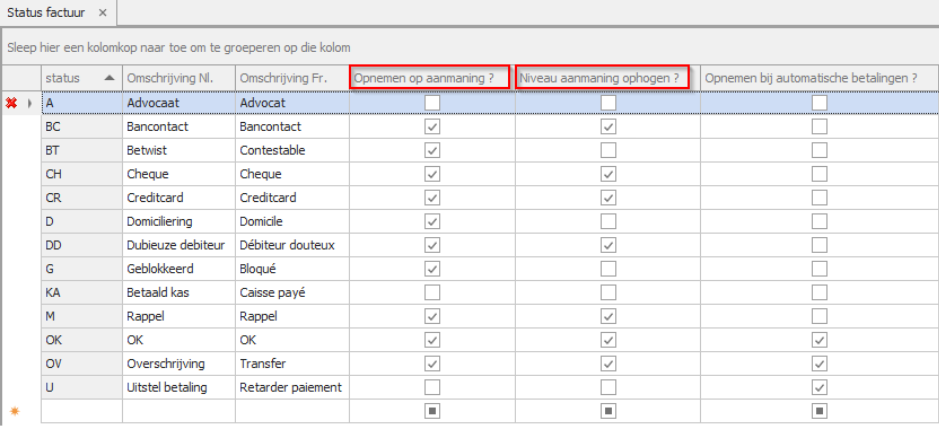Toggle new-row Niveau aanmaning ophogen checkbox
The height and width of the screenshot is (426, 939).
click(x=608, y=411)
